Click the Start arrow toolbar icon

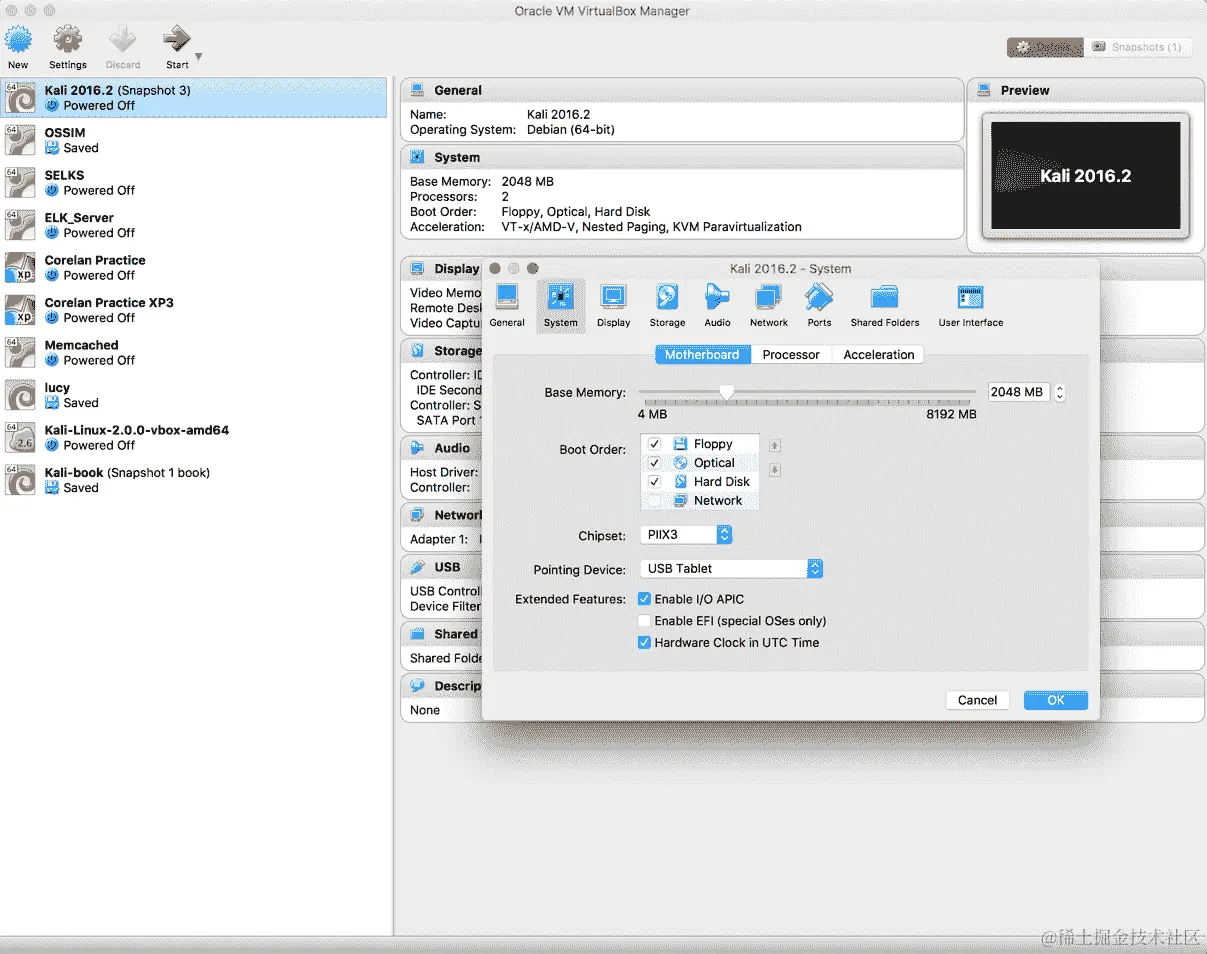(x=177, y=40)
